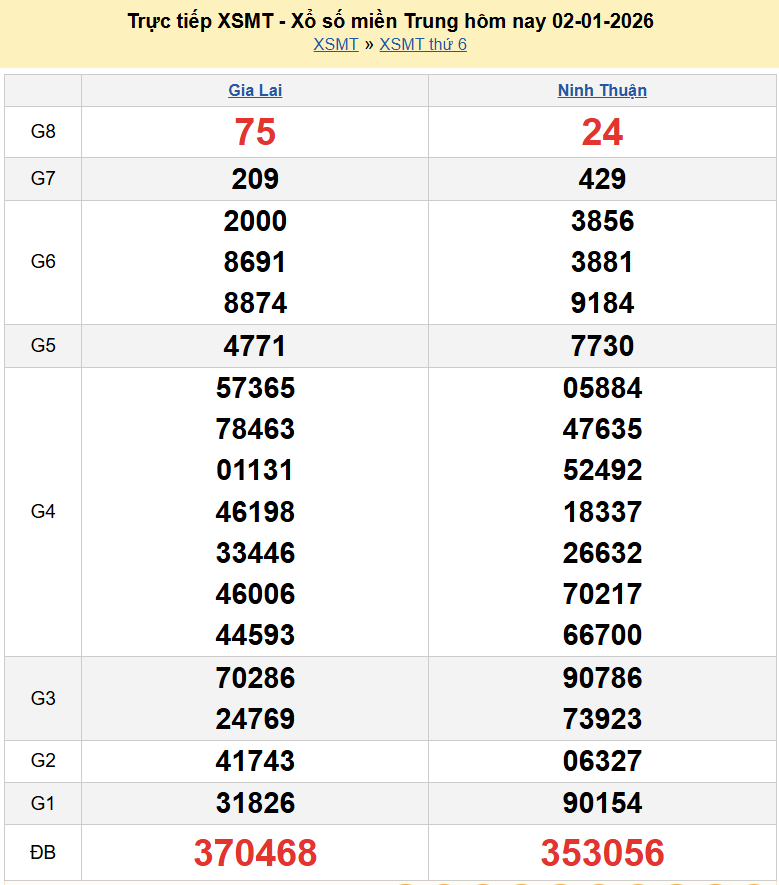779x885 pixels.
Task: Click the G1 row label
Action: 43,803
